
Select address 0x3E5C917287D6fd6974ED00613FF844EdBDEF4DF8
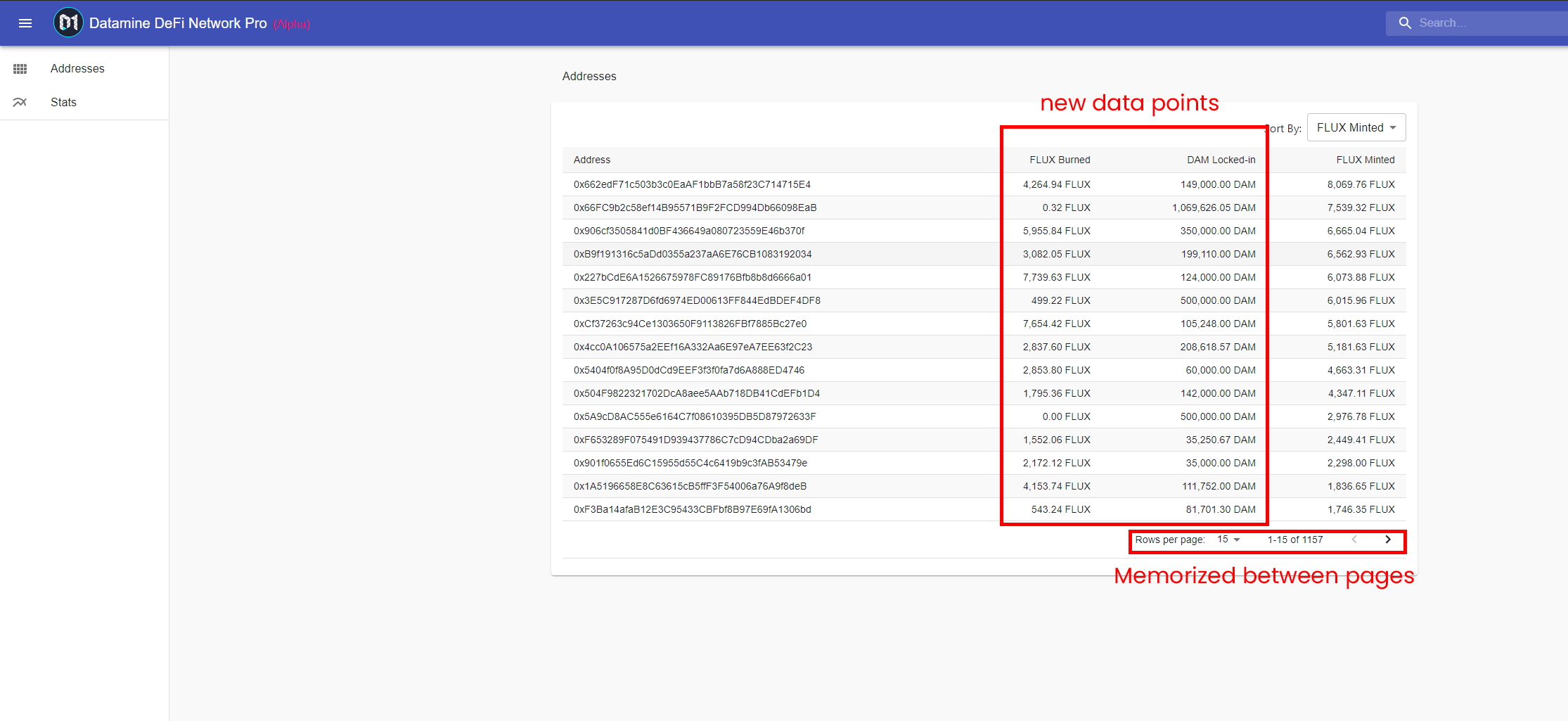coord(697,300)
